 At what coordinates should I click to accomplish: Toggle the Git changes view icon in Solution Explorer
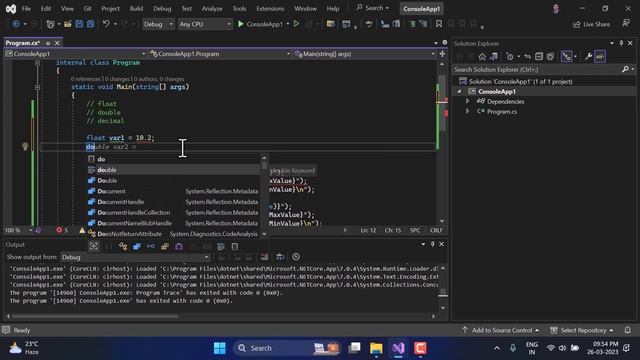[x=567, y=57]
